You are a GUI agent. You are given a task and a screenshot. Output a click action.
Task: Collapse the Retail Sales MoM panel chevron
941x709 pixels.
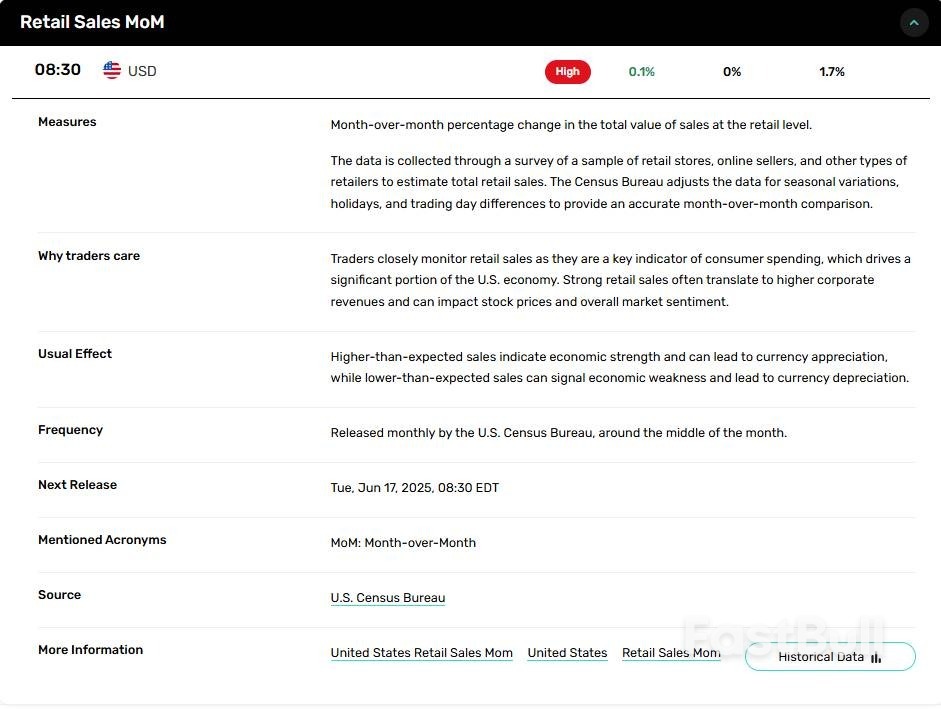(x=914, y=22)
